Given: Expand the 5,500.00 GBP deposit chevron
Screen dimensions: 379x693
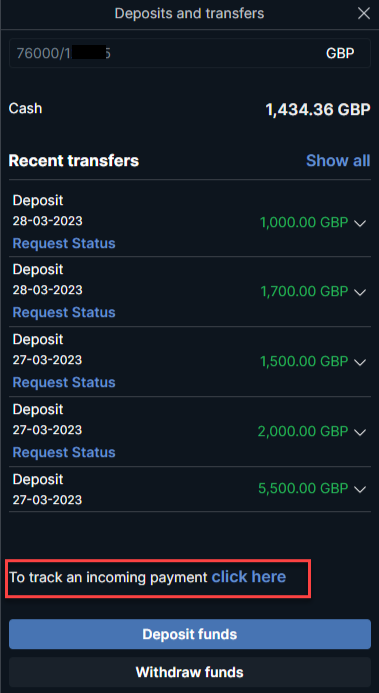Looking at the screenshot, I should coord(360,489).
